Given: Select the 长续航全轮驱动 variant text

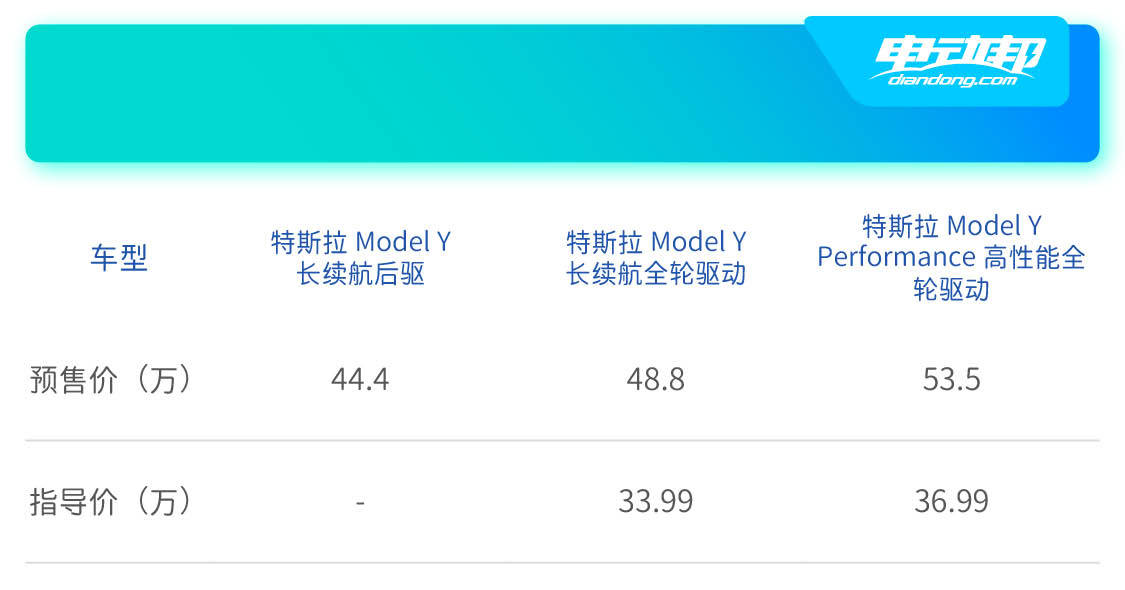Looking at the screenshot, I should [x=656, y=274].
